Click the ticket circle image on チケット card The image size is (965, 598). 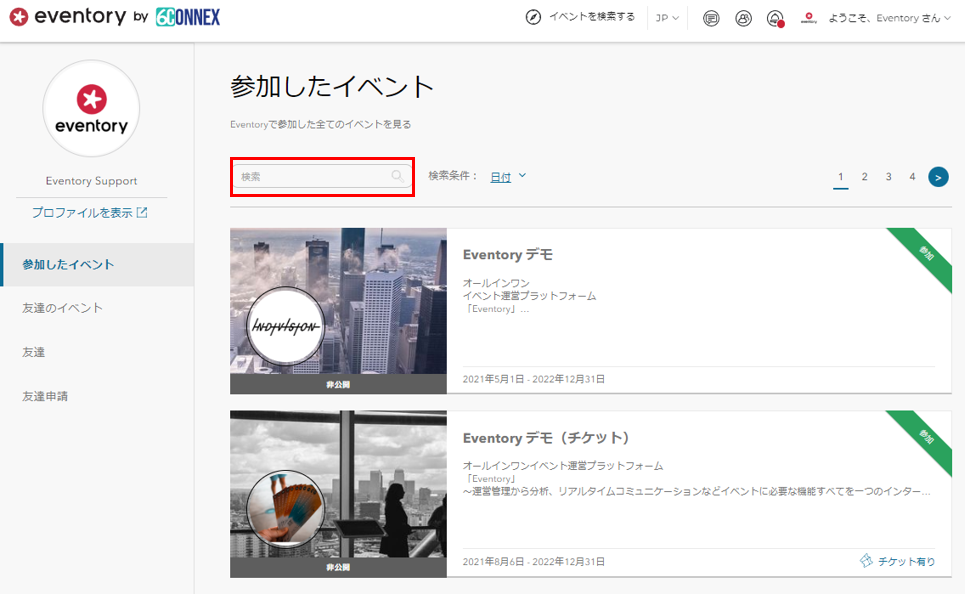point(285,509)
